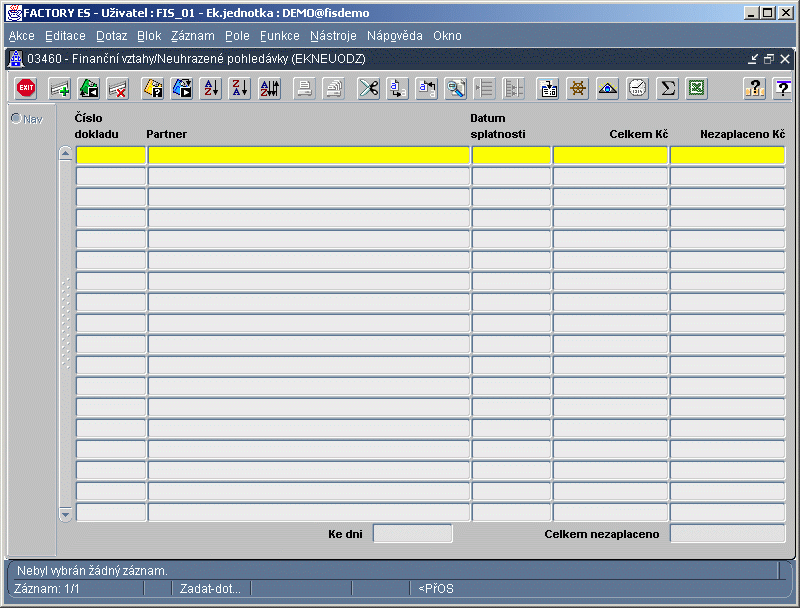
Task: Click the status message 'Nebyl vybrán žádný záznam.'
Action: click(92, 571)
